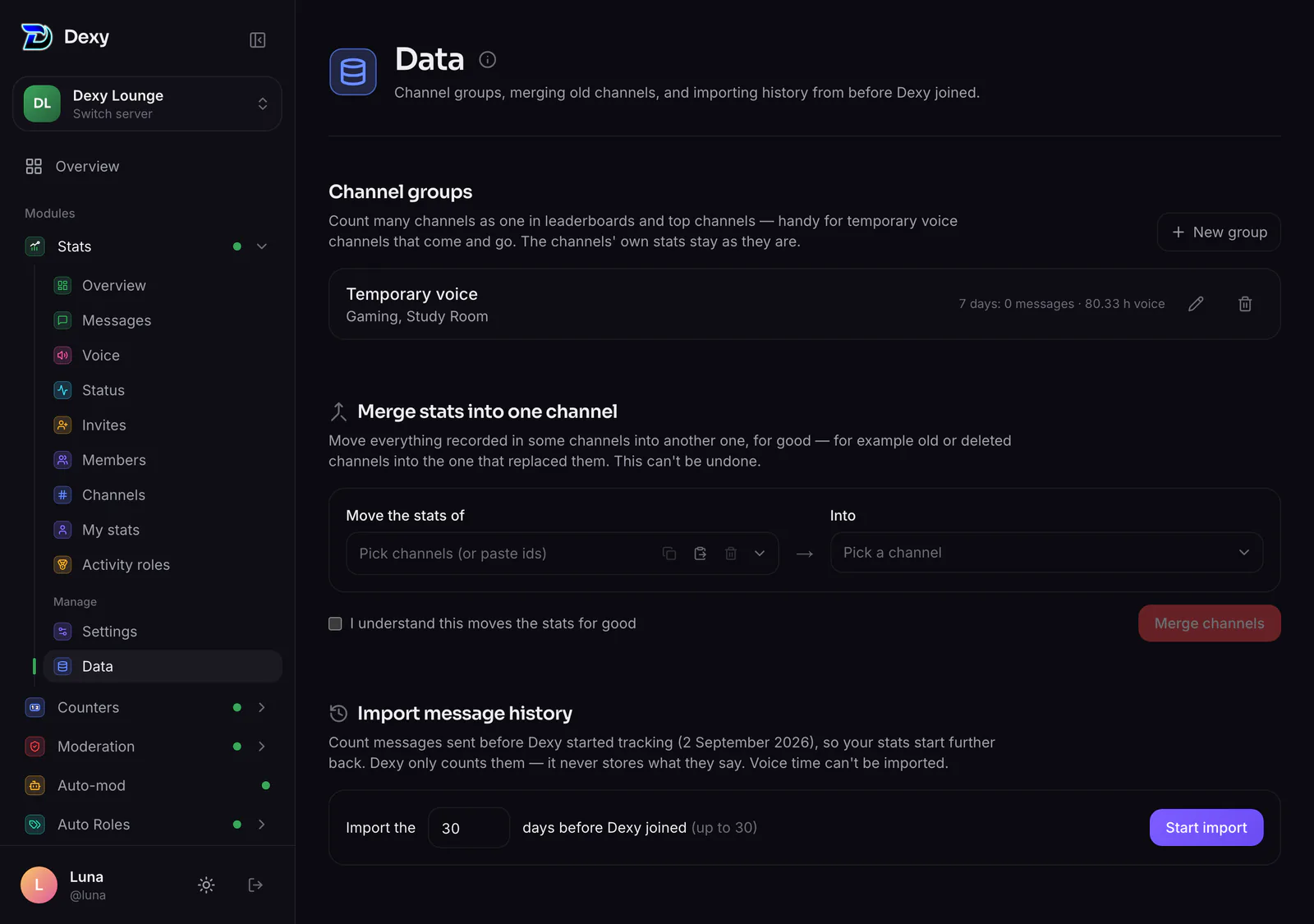Image resolution: width=1314 pixels, height=924 pixels.
Task: Open the Members stats page
Action: 163,460
